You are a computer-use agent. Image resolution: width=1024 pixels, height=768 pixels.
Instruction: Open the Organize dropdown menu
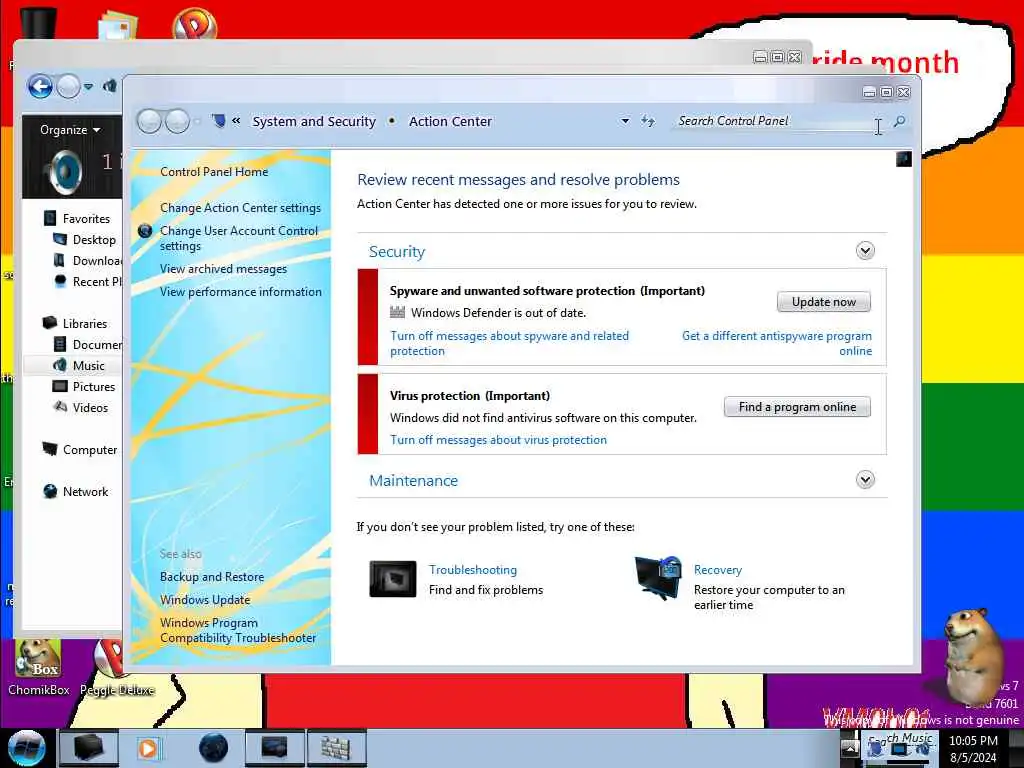pos(70,129)
